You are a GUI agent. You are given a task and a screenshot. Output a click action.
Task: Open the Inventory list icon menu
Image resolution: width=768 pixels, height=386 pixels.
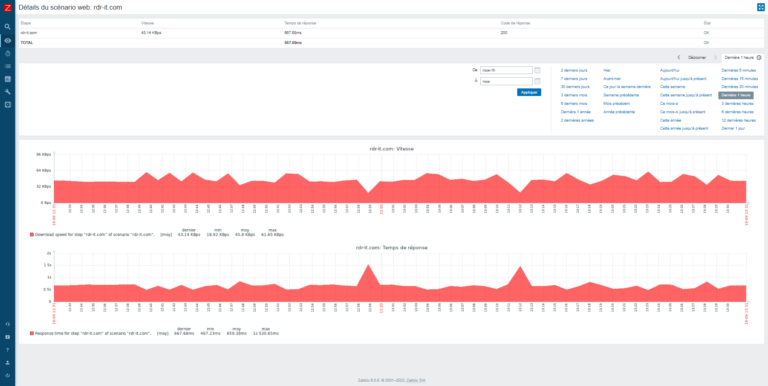(x=7, y=66)
